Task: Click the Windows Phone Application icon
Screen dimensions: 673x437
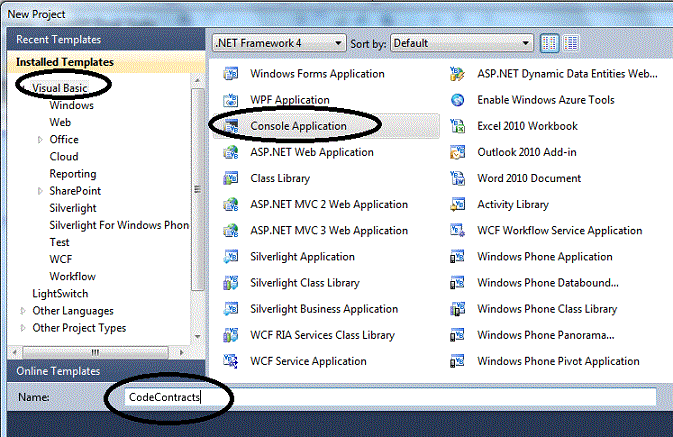Action: point(458,257)
